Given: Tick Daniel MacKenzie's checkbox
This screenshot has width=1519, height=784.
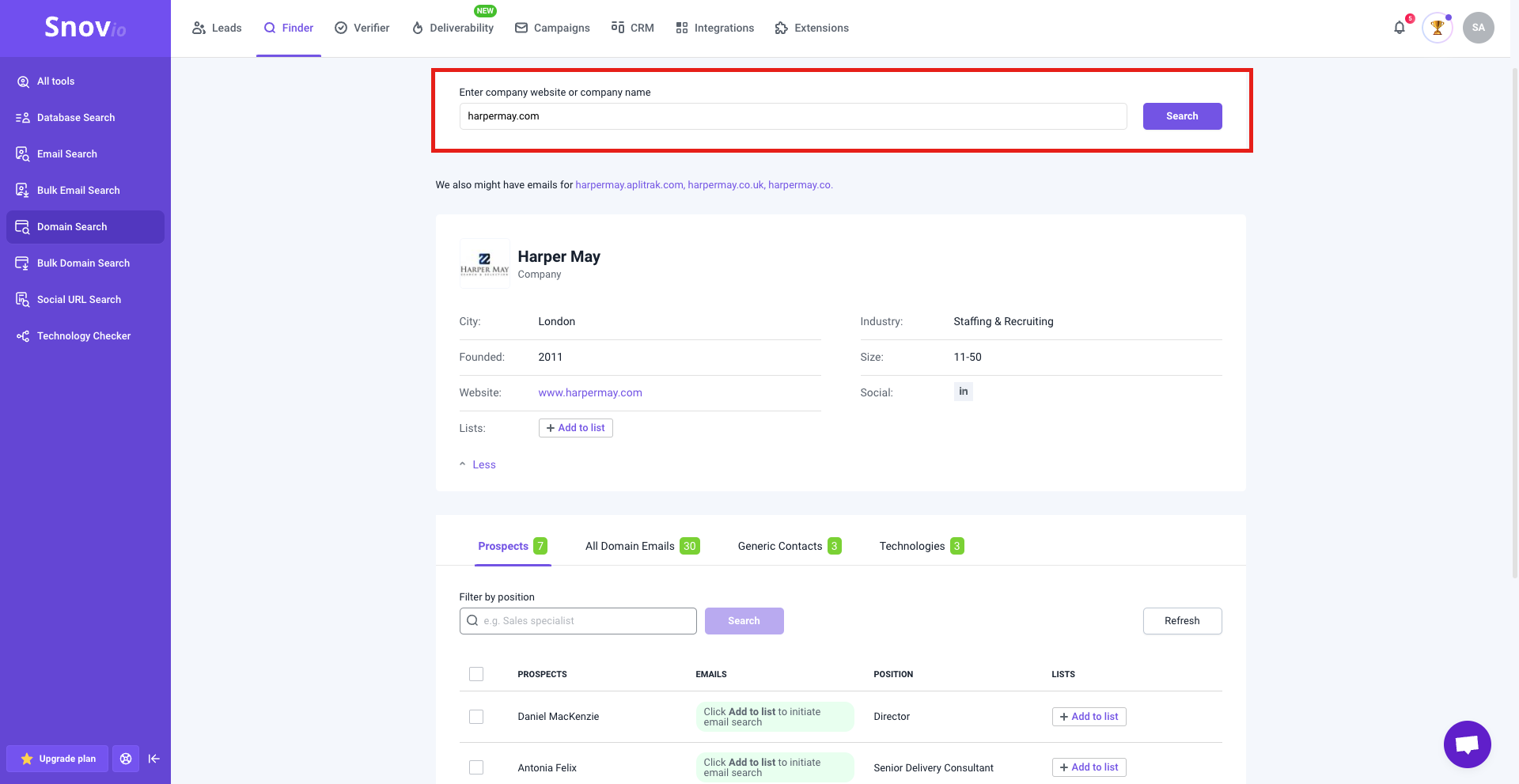Looking at the screenshot, I should tap(476, 717).
